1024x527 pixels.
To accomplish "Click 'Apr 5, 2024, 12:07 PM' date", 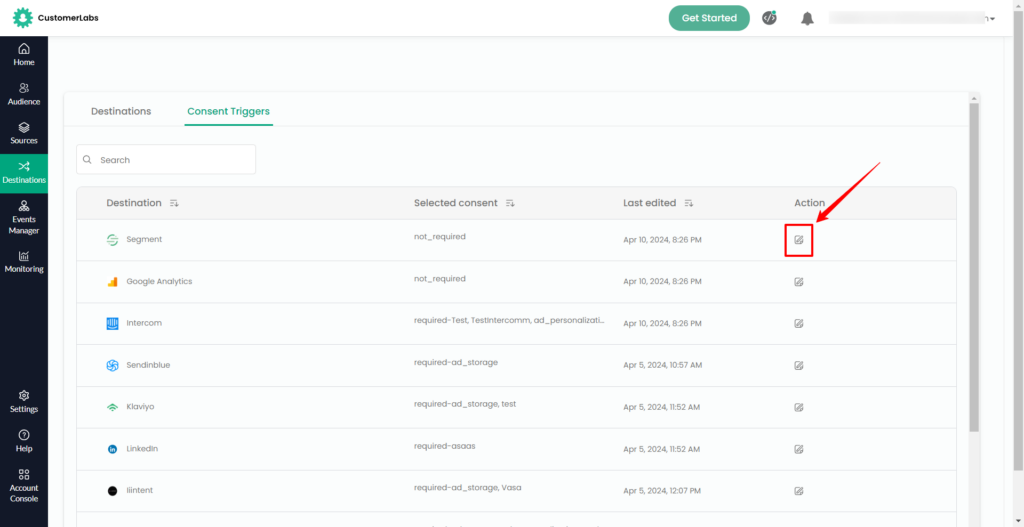I will pos(662,490).
